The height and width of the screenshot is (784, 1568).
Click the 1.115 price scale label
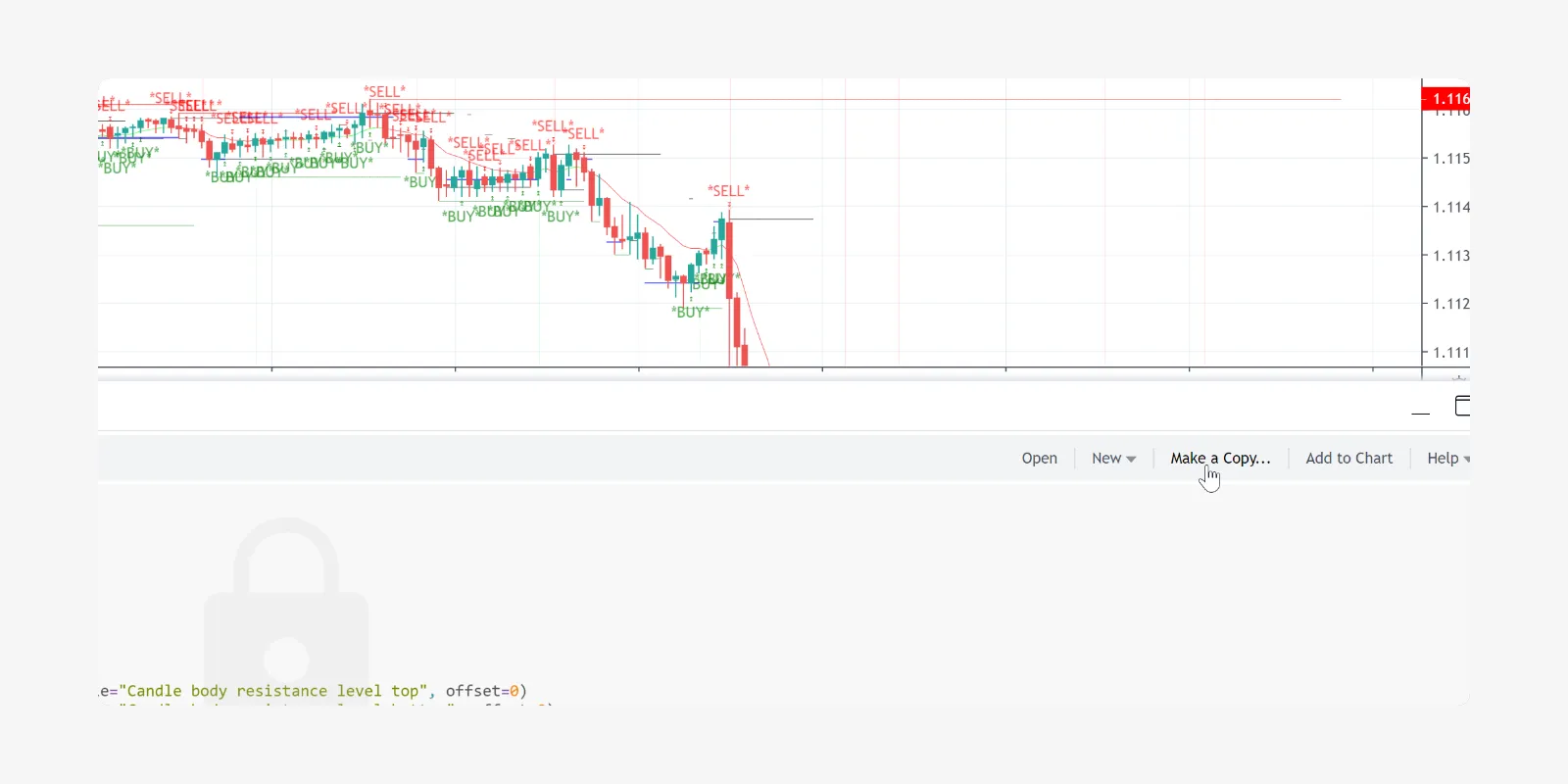[1450, 158]
